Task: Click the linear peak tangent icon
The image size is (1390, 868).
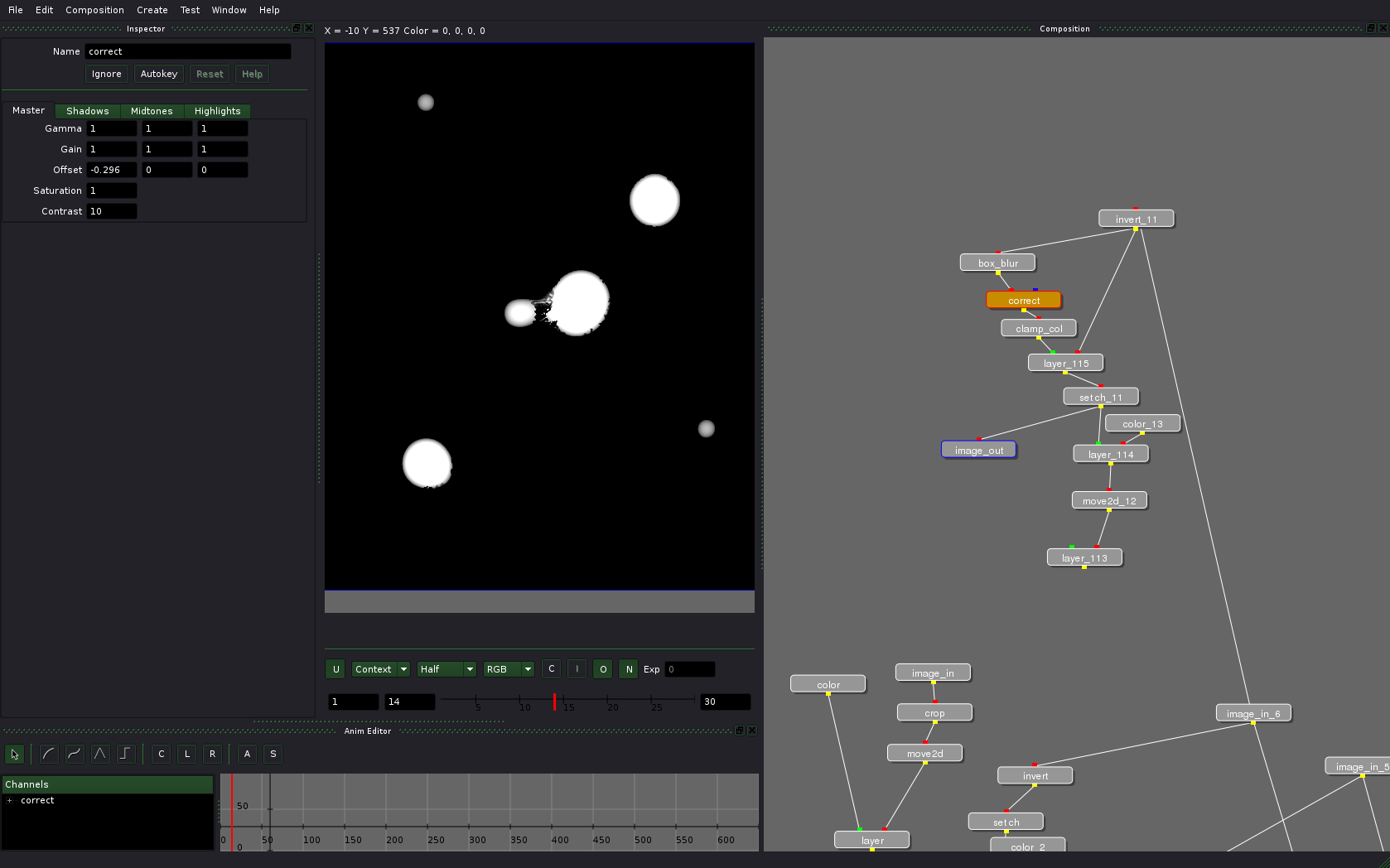Action: click(x=100, y=754)
